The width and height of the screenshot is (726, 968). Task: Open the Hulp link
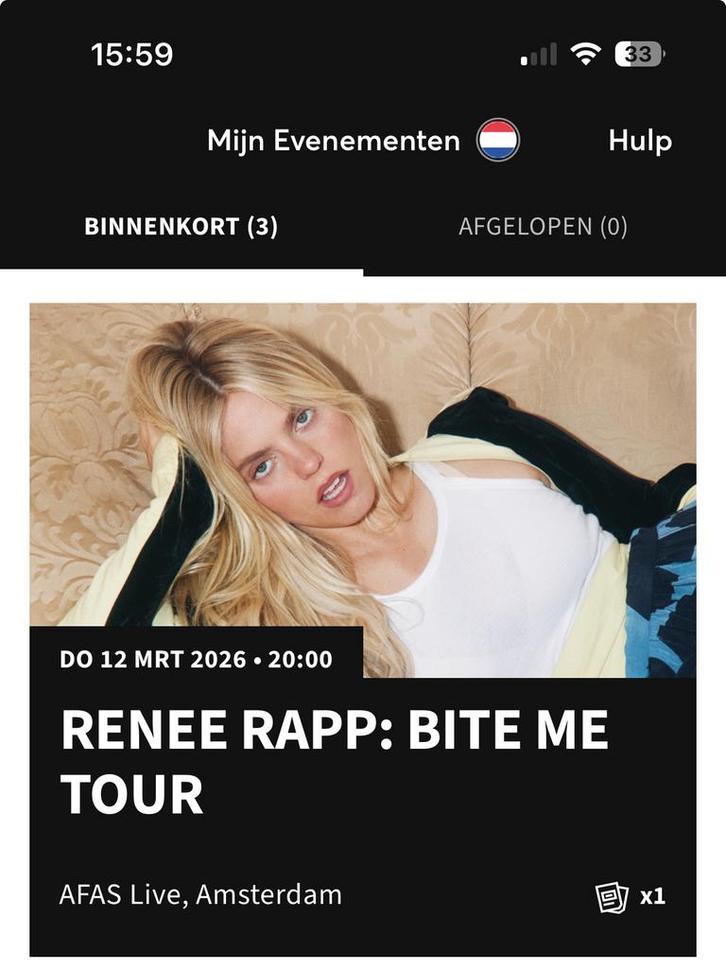click(640, 141)
